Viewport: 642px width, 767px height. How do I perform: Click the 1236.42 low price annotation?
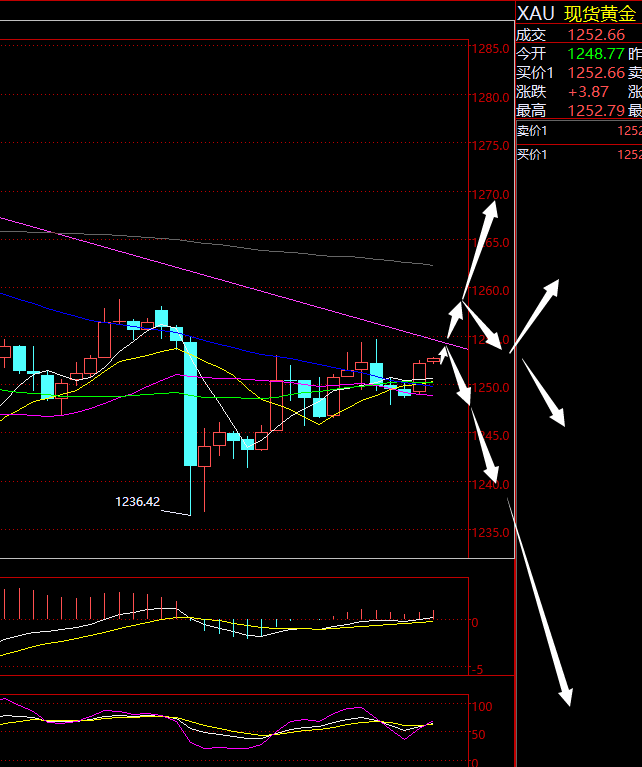pos(138,501)
